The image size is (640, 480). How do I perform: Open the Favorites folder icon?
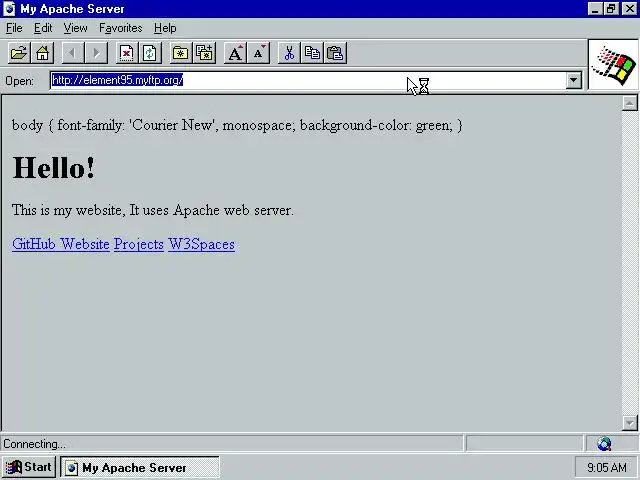point(180,53)
